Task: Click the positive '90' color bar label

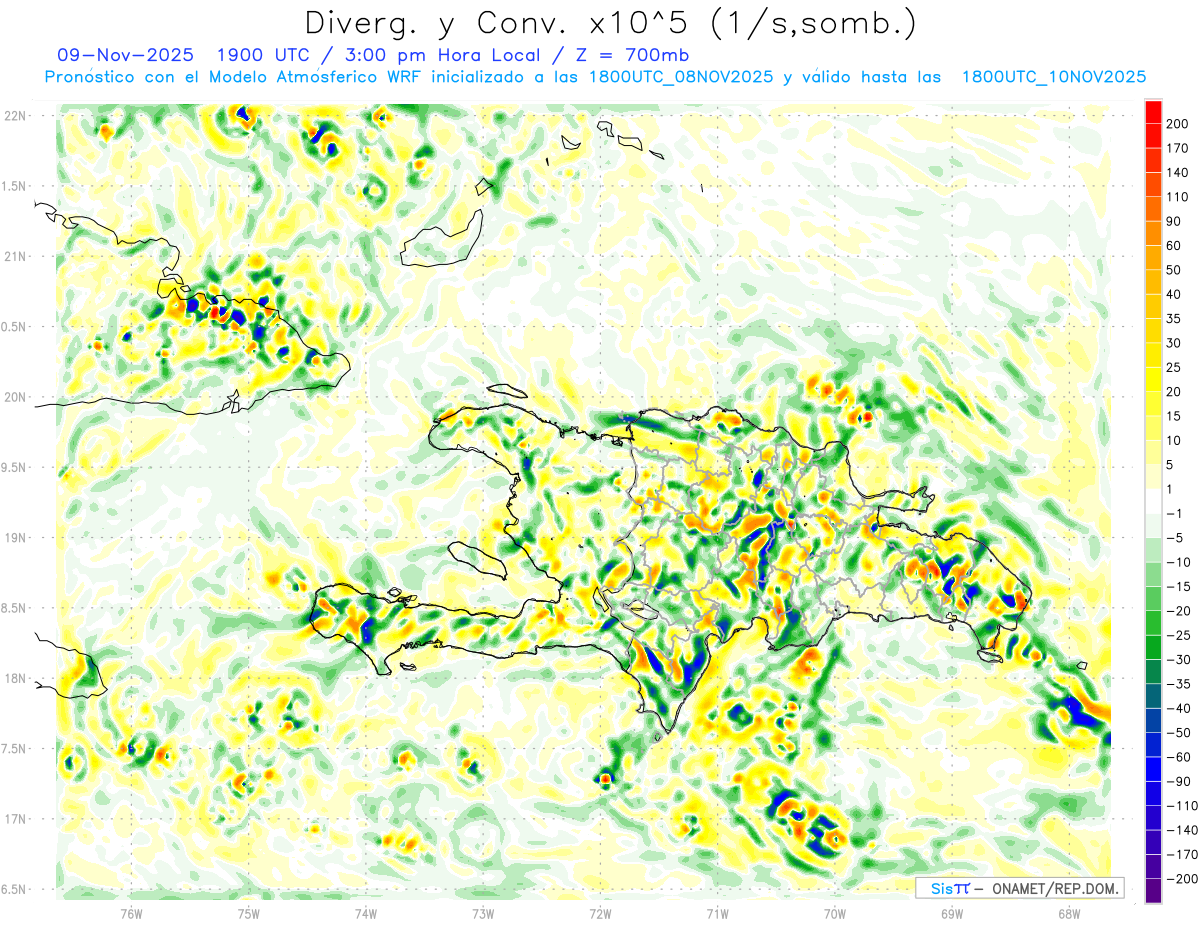Action: tap(1174, 221)
